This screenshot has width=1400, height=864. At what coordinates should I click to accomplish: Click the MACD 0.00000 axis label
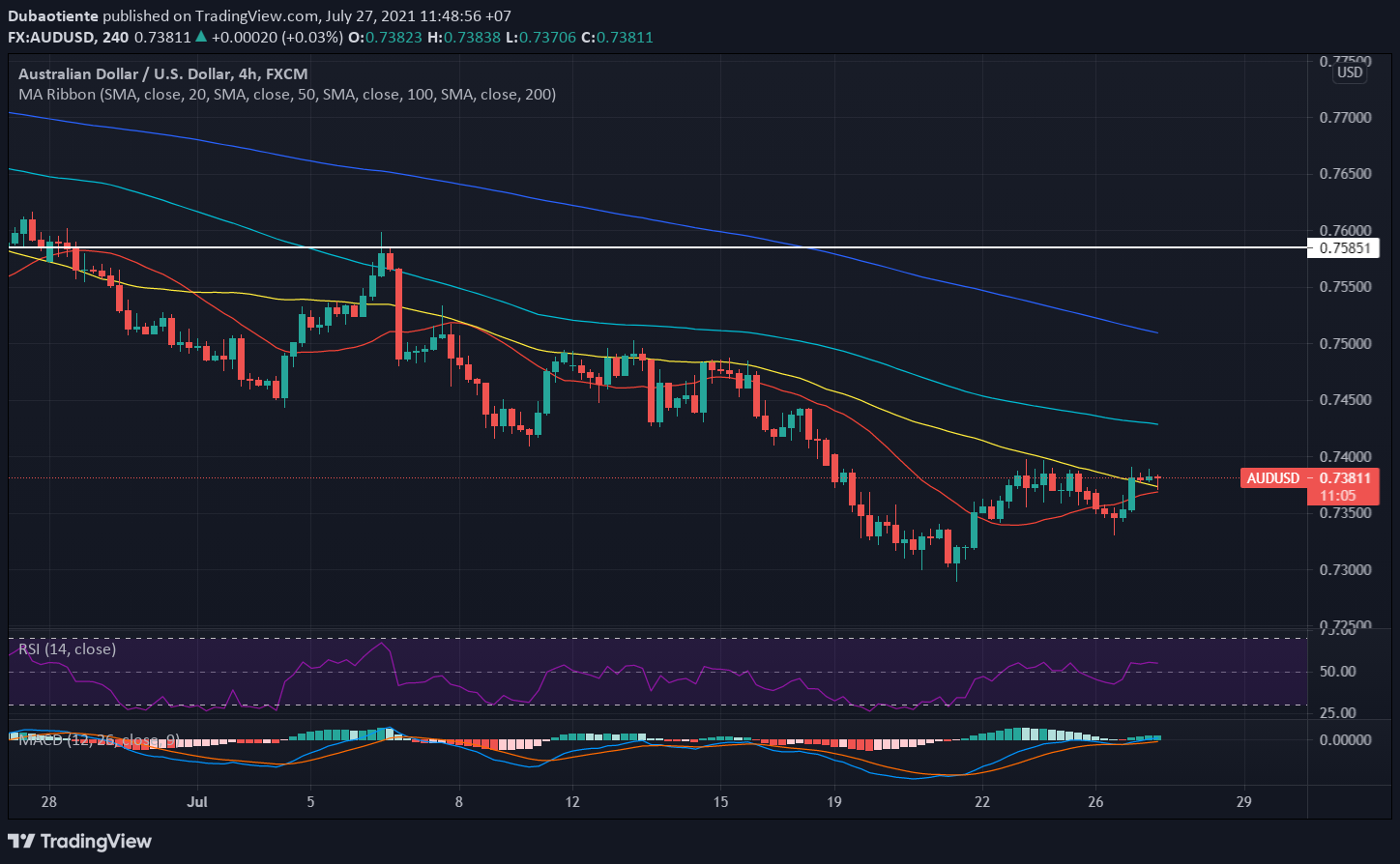pyautogui.click(x=1346, y=739)
